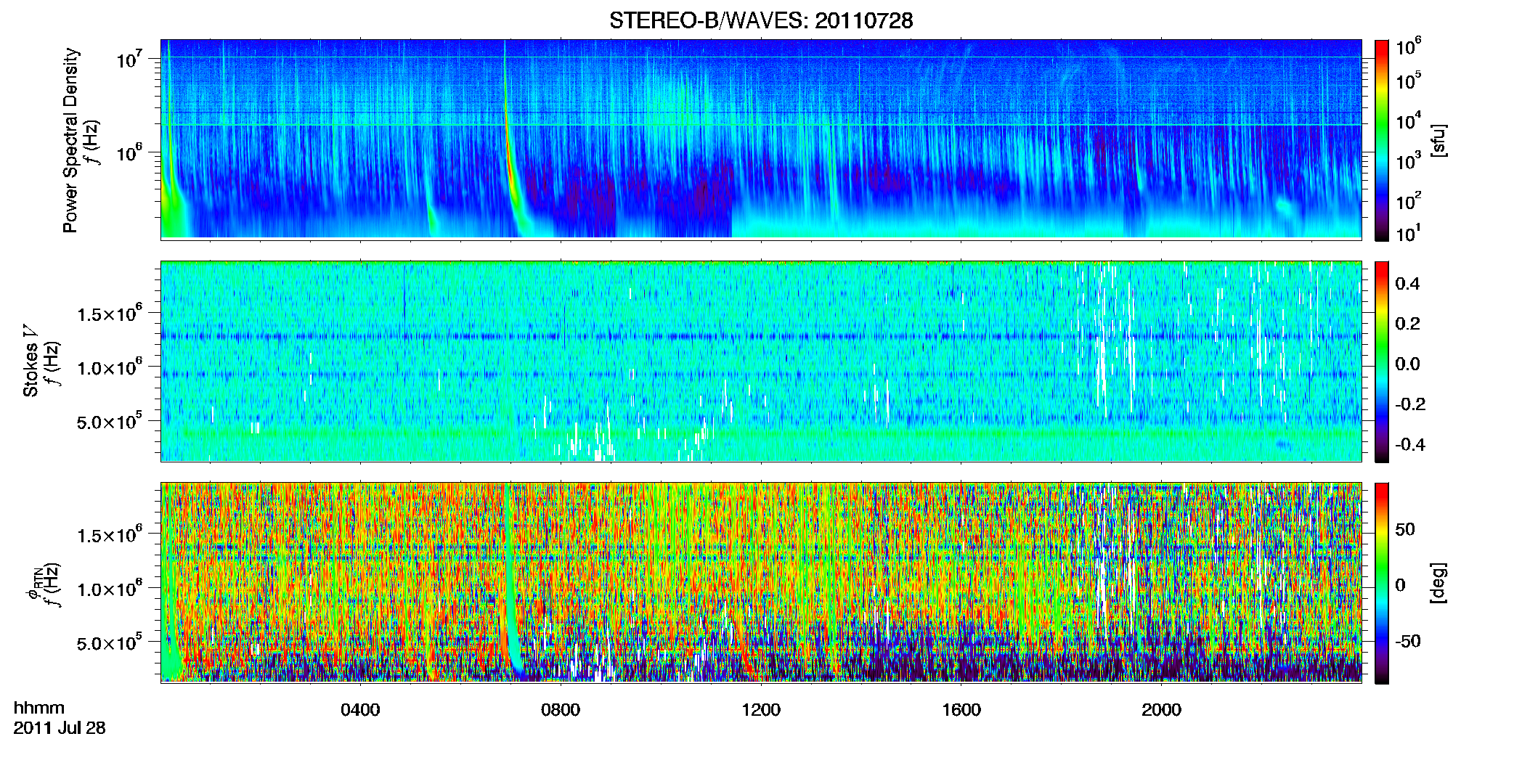Viewport: 1522px width, 784px height.
Task: Click the 10^4 label on sfu color bar
Action: pyautogui.click(x=1409, y=121)
